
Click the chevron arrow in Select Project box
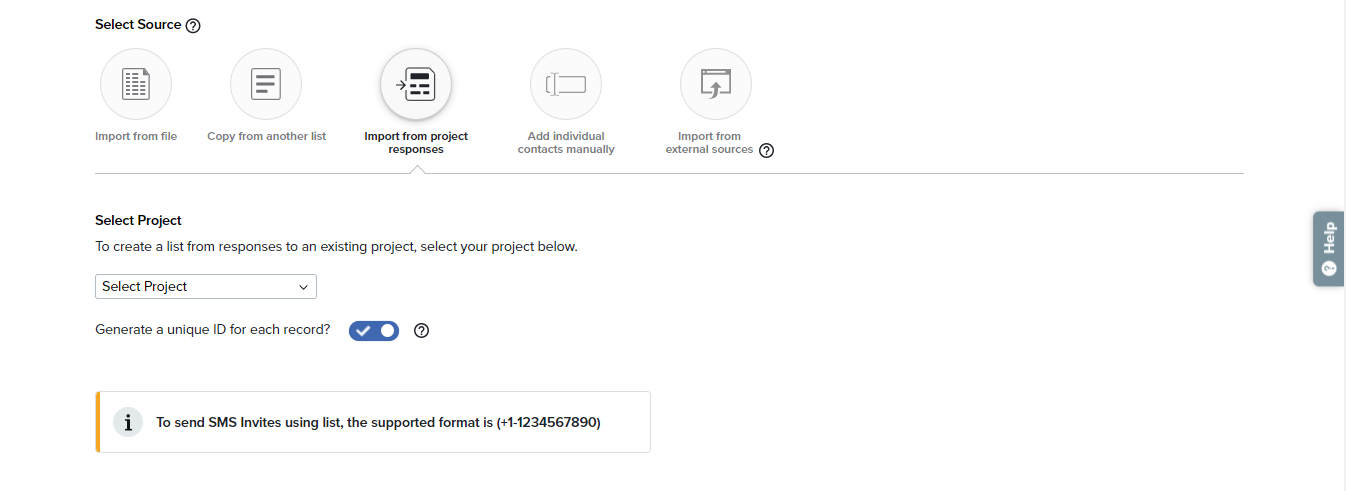304,287
